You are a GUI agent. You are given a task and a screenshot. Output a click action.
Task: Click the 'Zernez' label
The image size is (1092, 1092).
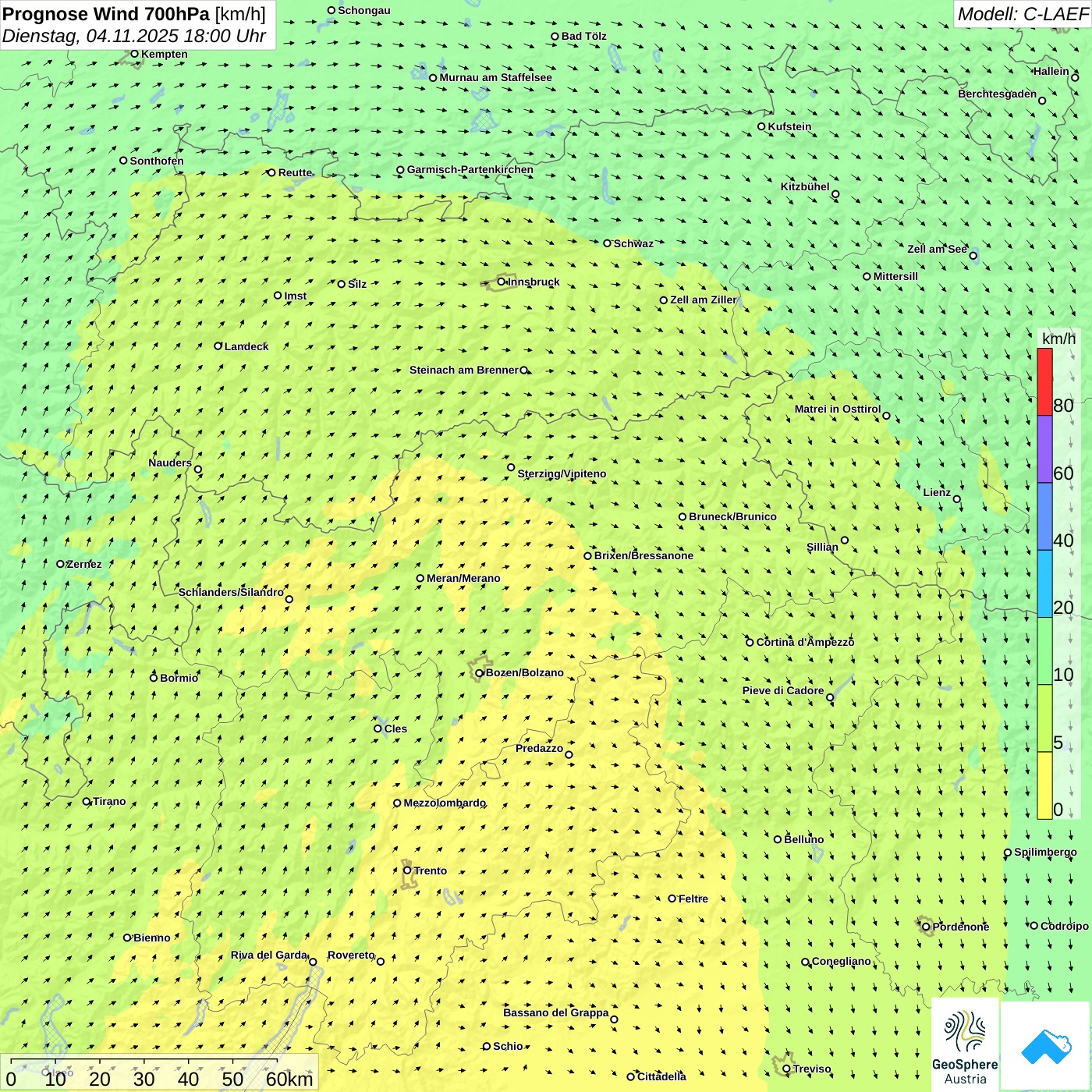pyautogui.click(x=84, y=564)
